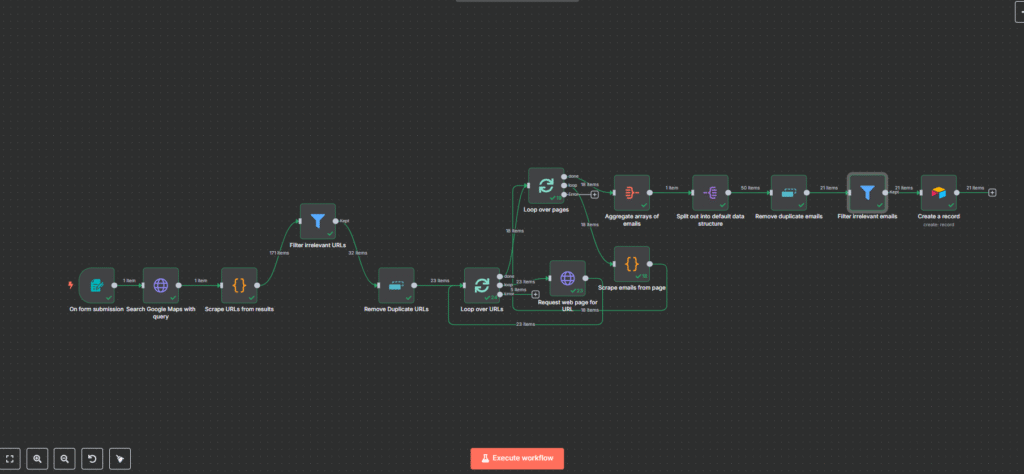Click 21 items label after Remove duplicate emails

[829, 188]
